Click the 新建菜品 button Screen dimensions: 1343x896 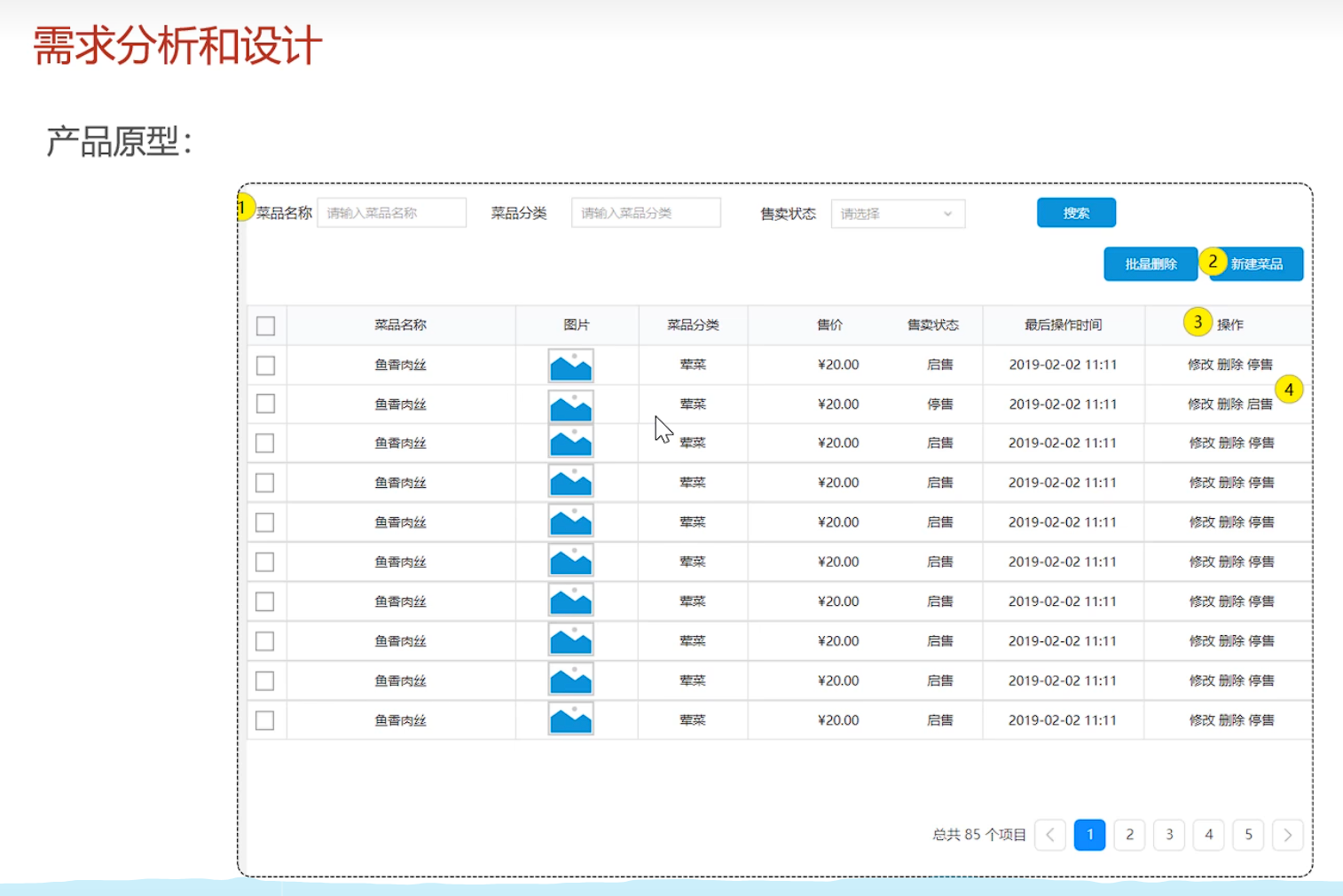[1257, 264]
